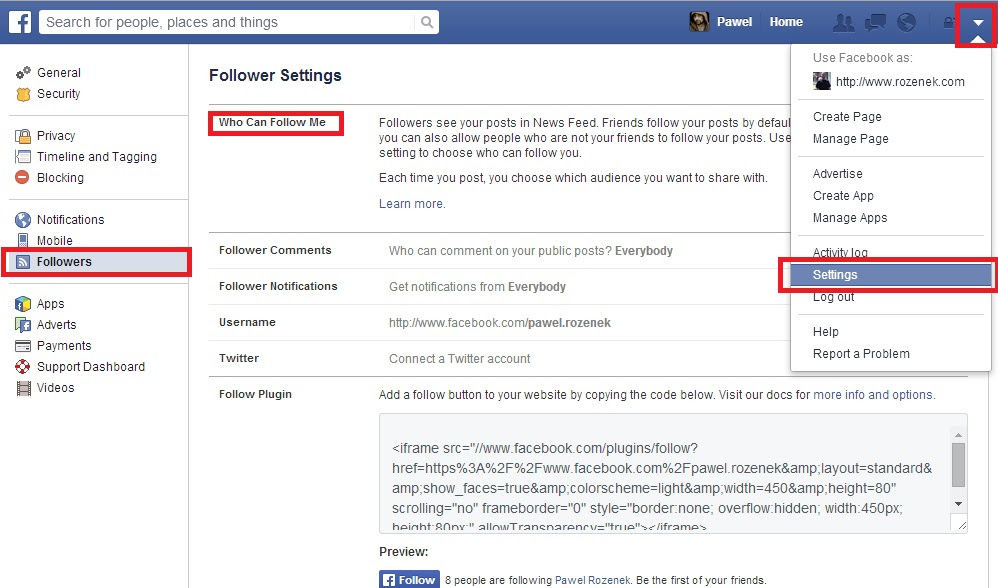Click the Learn more link
Screen dimensions: 998x588
(412, 204)
